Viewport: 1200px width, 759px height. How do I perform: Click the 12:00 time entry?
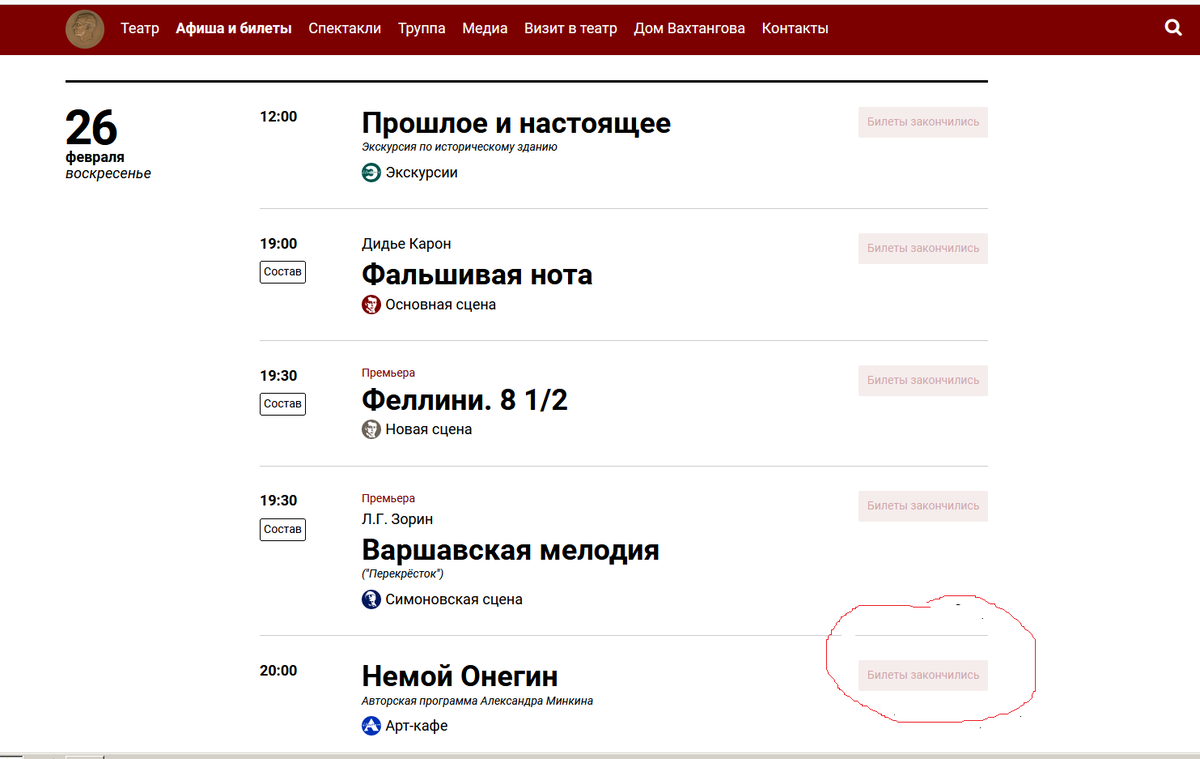(x=279, y=117)
